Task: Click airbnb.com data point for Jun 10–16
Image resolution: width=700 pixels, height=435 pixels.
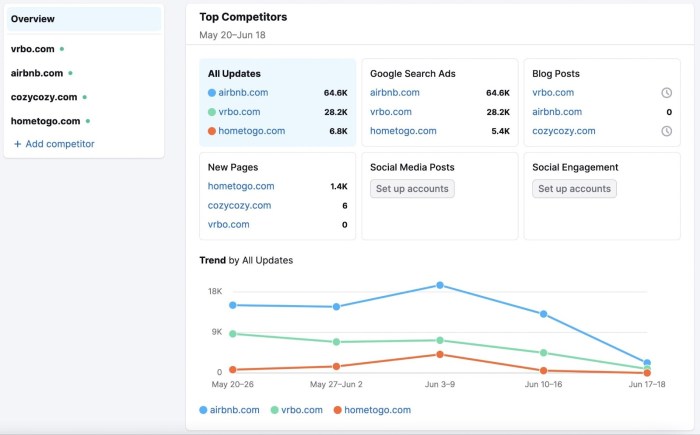Action: point(543,314)
